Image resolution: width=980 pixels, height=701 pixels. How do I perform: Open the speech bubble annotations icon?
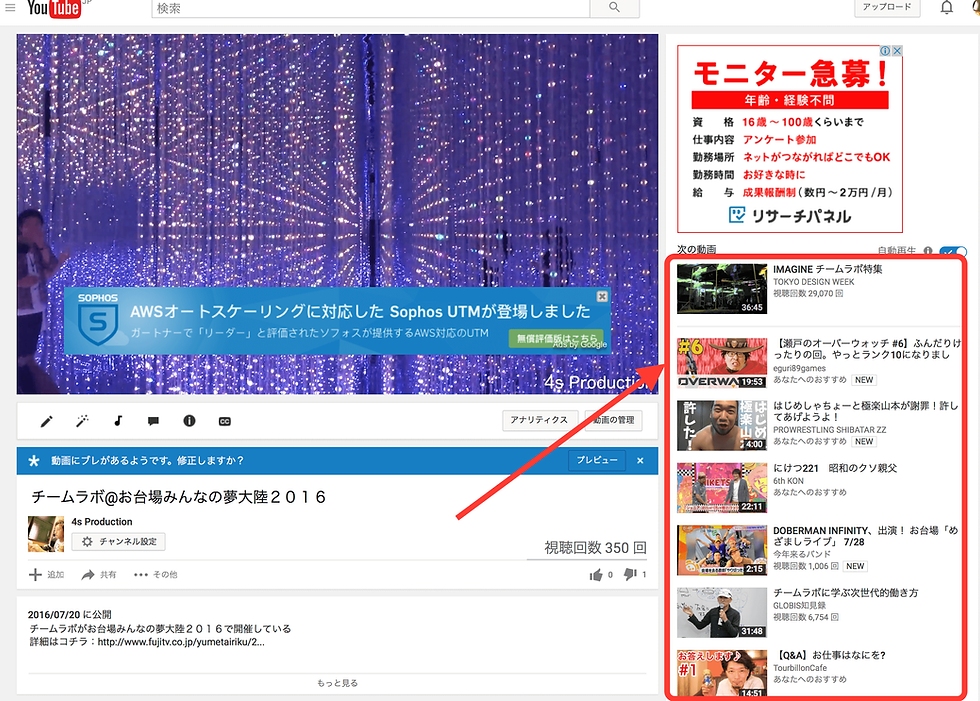coord(153,421)
